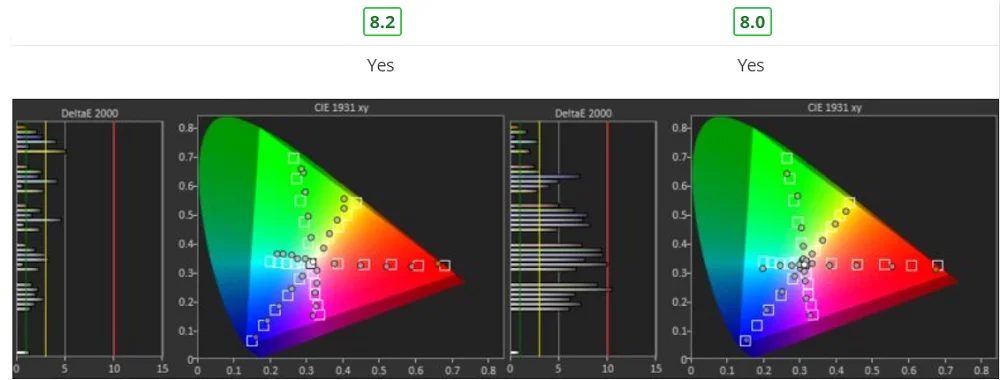The image size is (1000, 380).
Task: Click white point target square in left CIE chart
Action: click(x=311, y=263)
